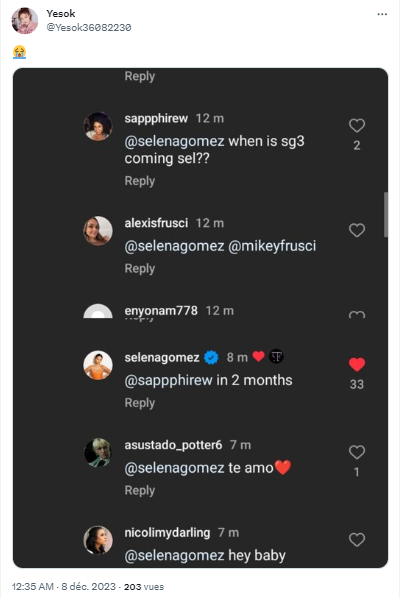Click sappphirew's profile picture
The image size is (401, 598).
click(x=98, y=126)
